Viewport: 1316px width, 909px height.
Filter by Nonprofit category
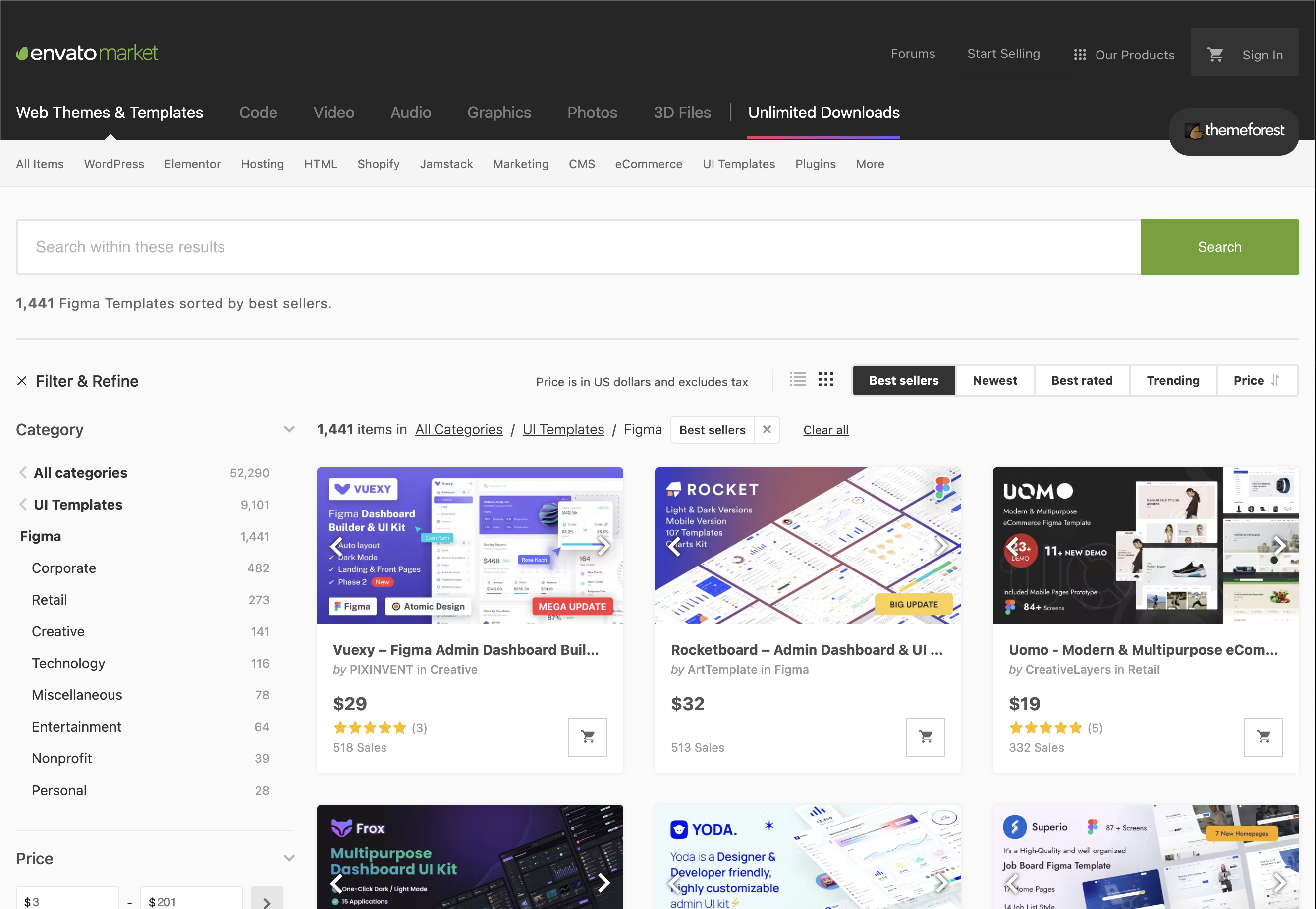(61, 758)
